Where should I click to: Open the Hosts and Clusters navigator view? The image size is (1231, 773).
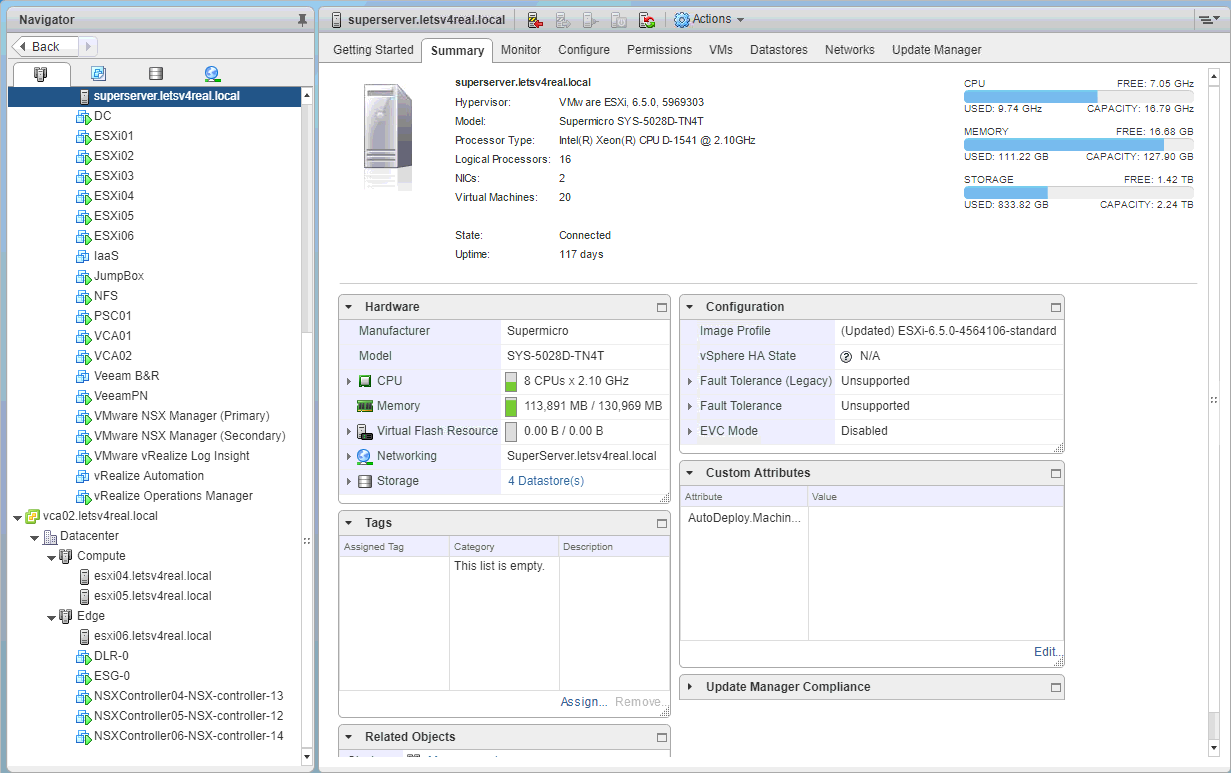coord(41,74)
